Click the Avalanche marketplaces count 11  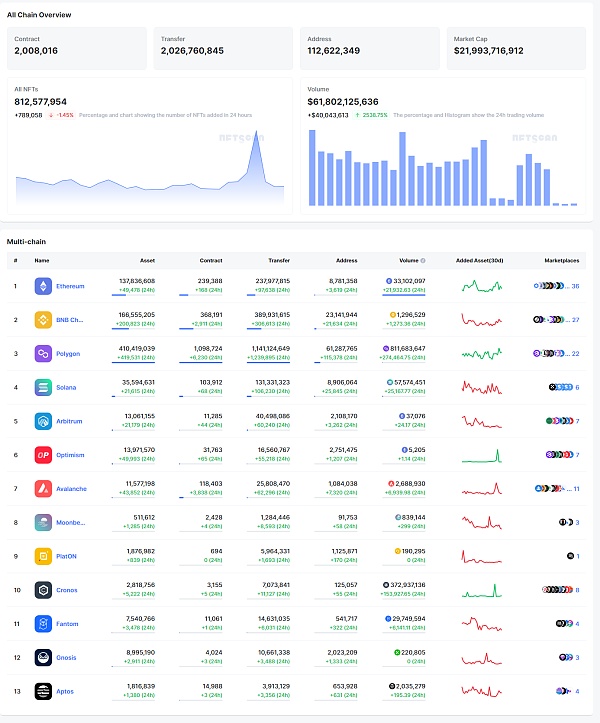click(576, 489)
